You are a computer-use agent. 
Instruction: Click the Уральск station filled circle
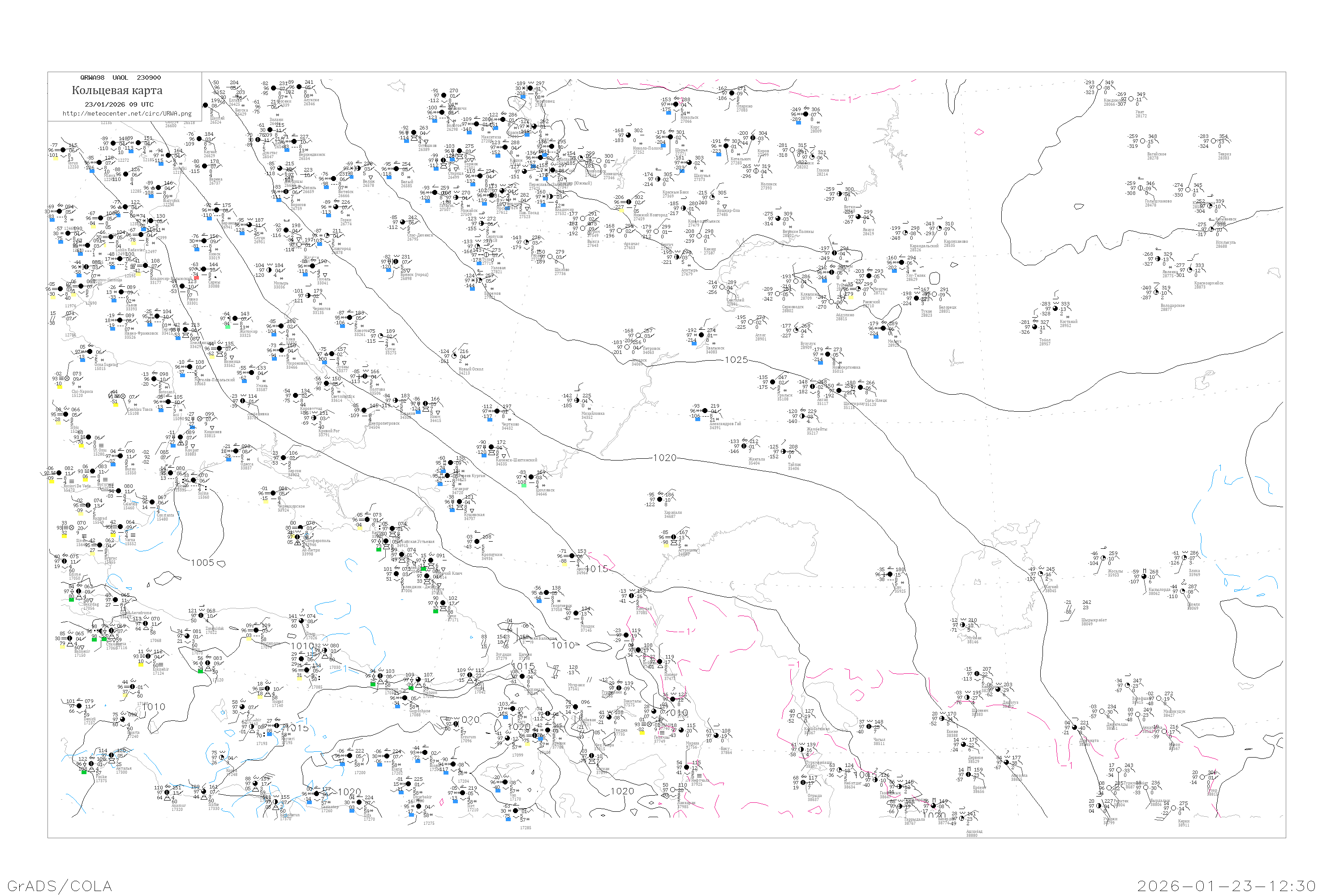pos(772,382)
